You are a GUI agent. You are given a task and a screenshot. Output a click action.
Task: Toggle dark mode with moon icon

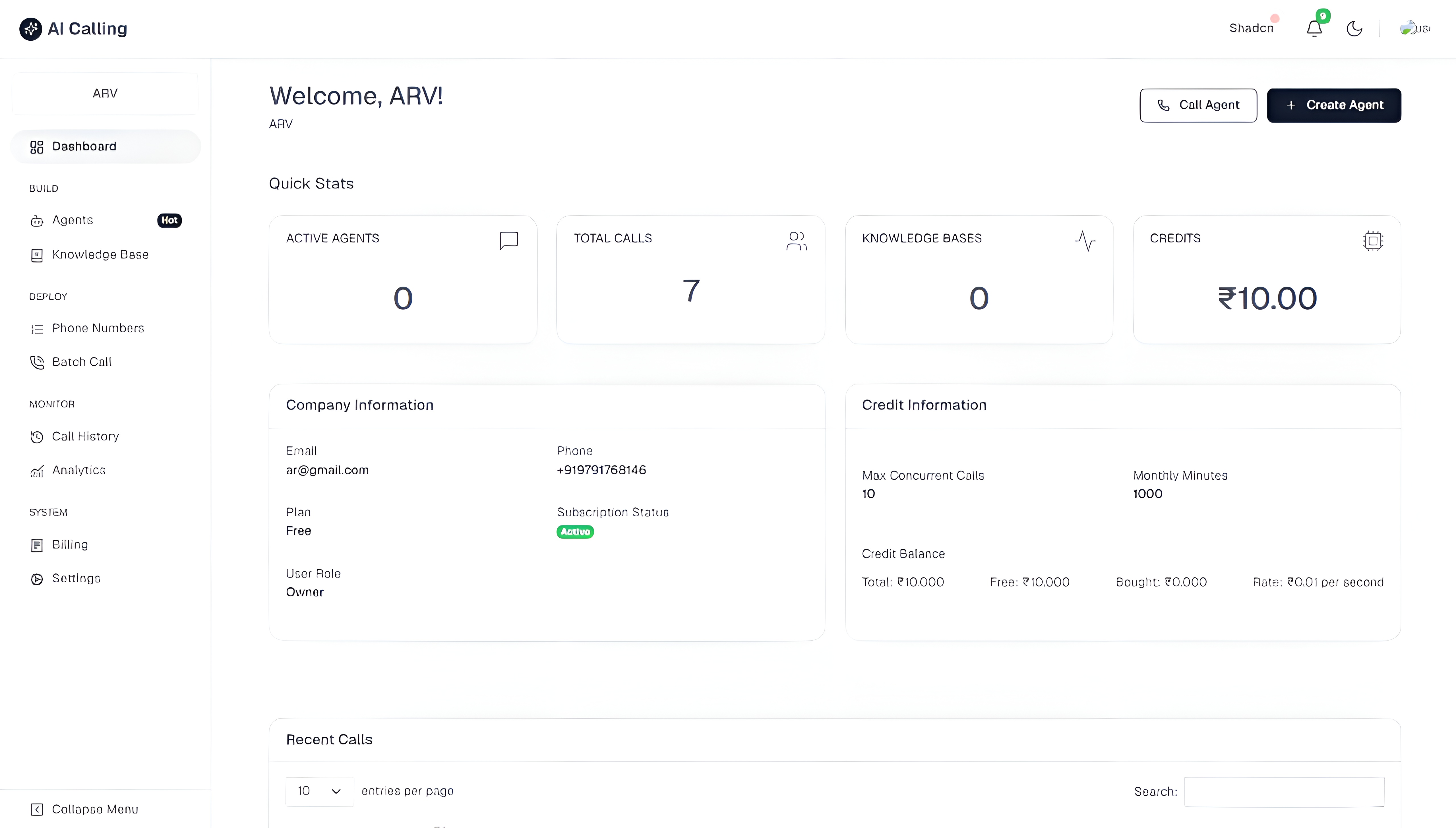click(x=1354, y=28)
